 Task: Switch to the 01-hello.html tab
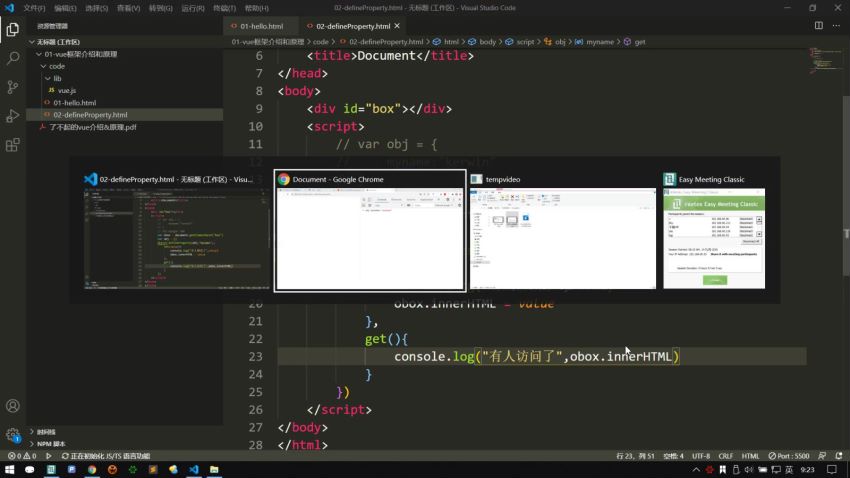pyautogui.click(x=261, y=26)
